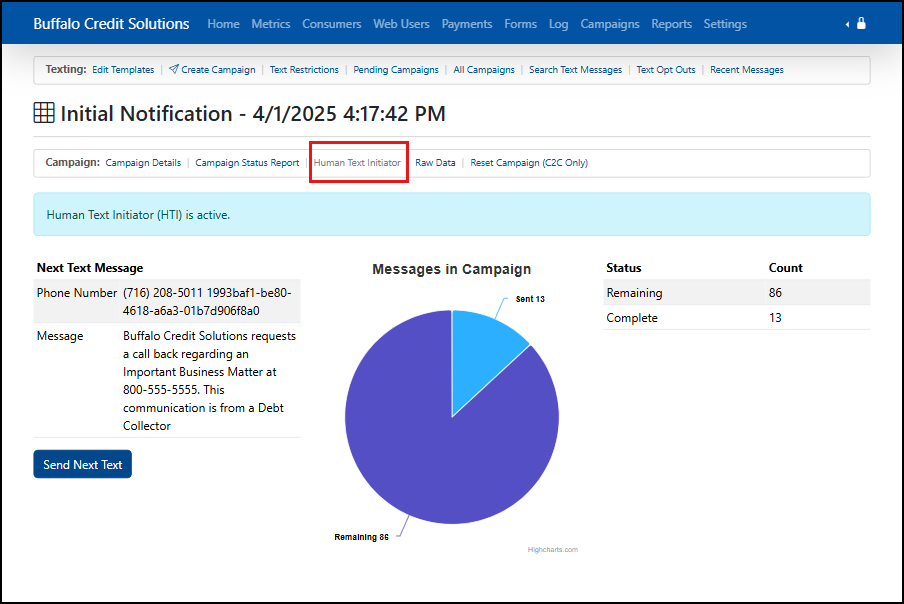Open Text Restrictions link
Image resolution: width=904 pixels, height=604 pixels.
point(304,70)
